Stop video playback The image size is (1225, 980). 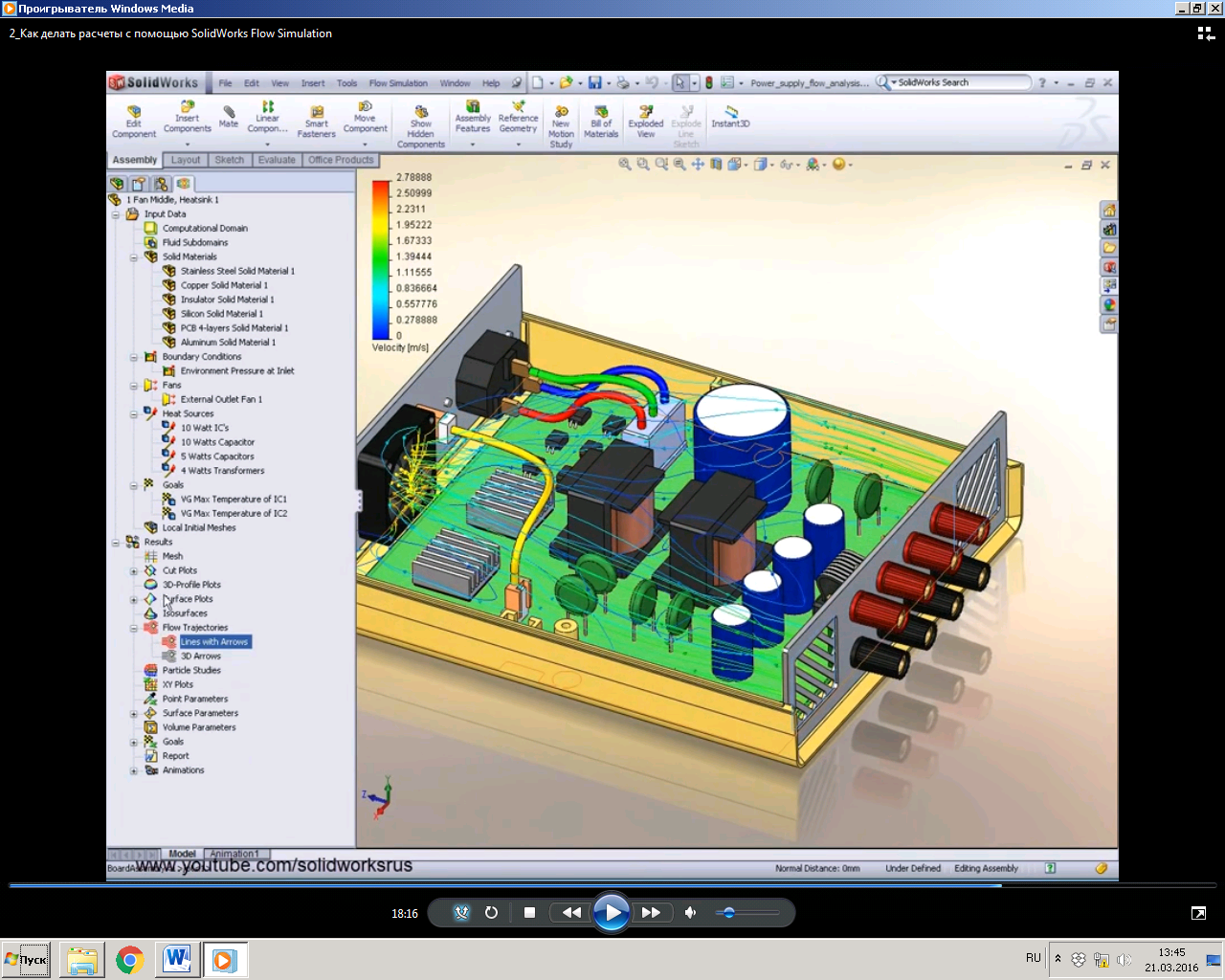[529, 912]
